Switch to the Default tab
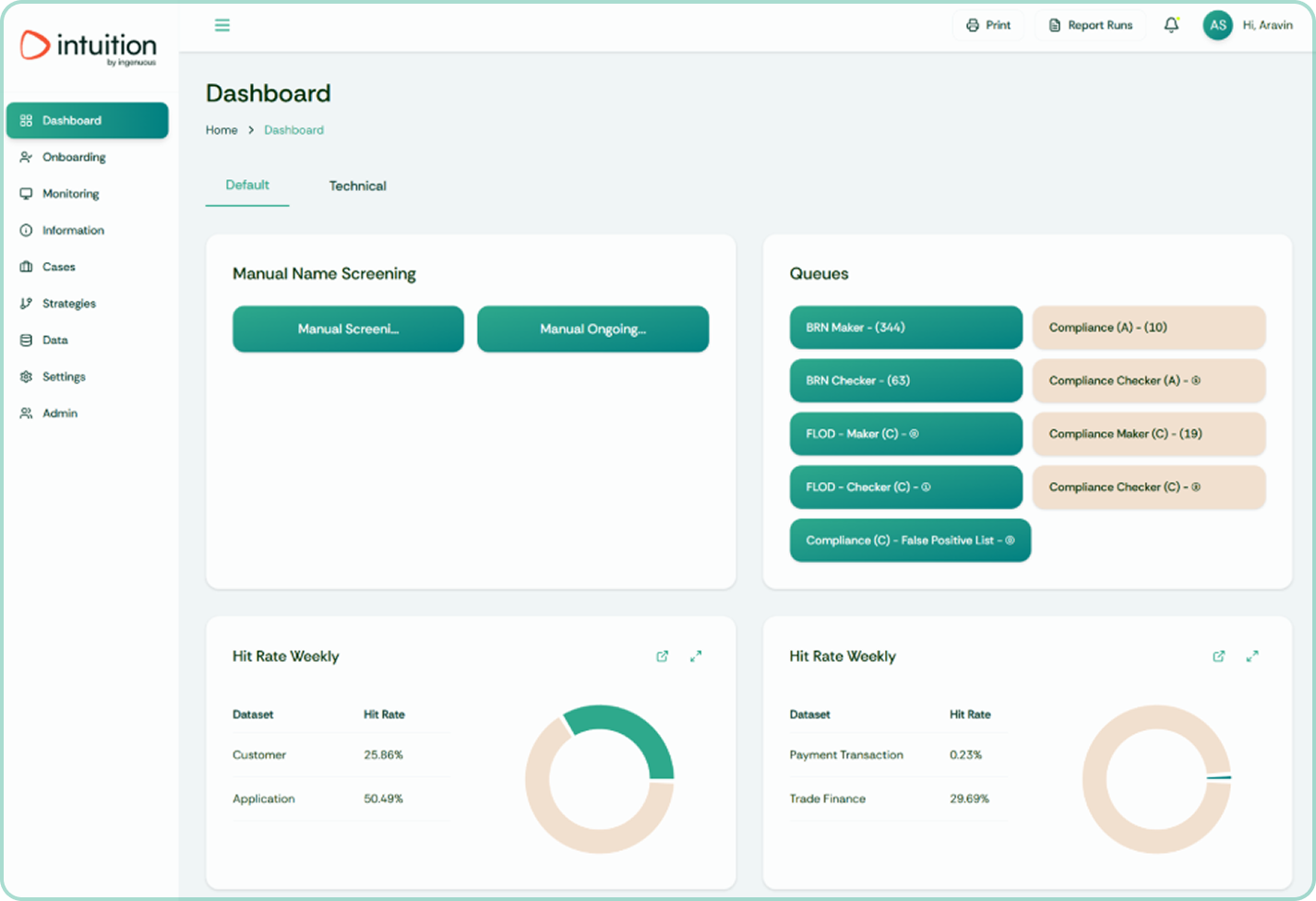 point(247,186)
